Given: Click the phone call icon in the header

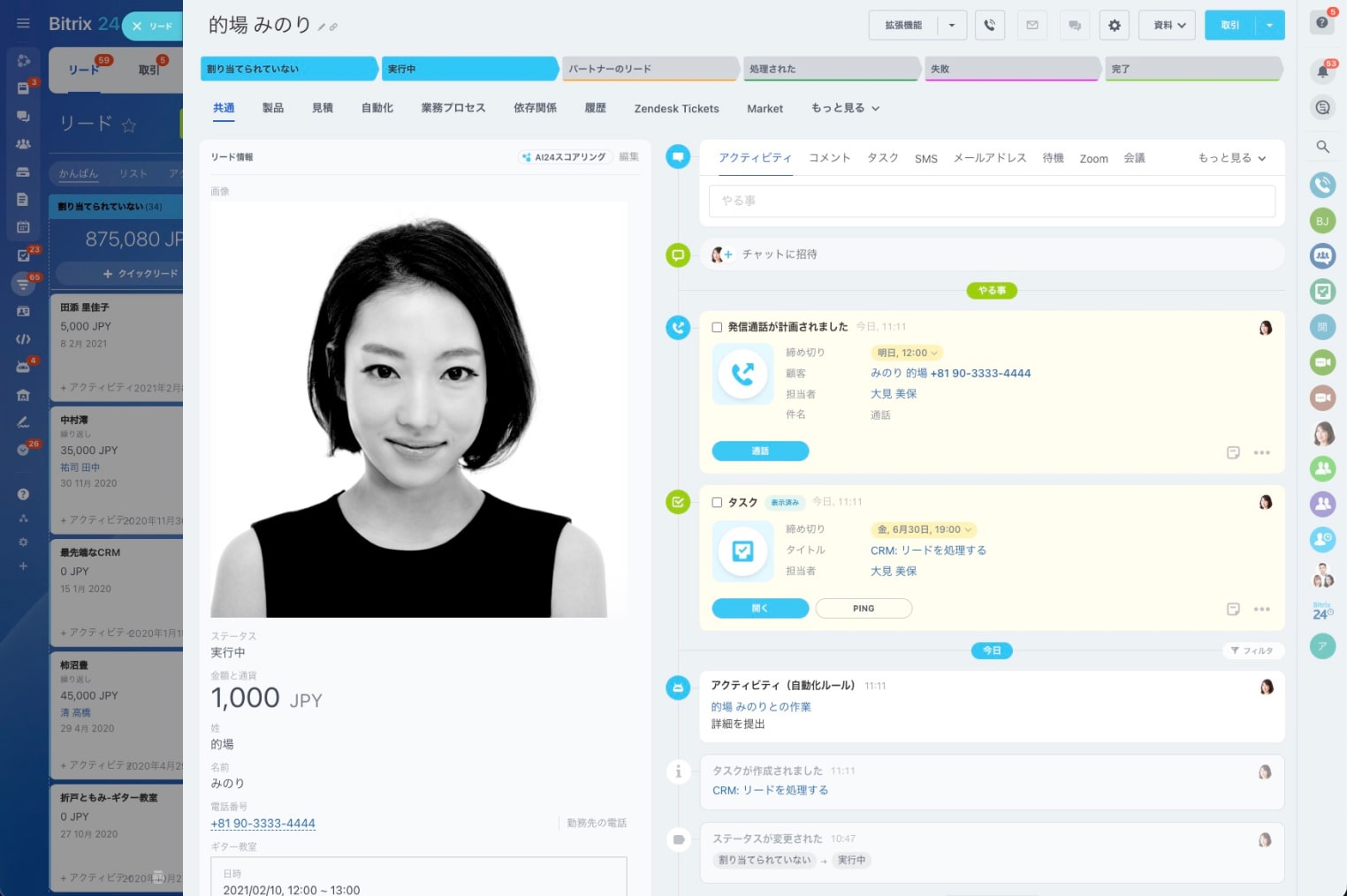Looking at the screenshot, I should (989, 26).
